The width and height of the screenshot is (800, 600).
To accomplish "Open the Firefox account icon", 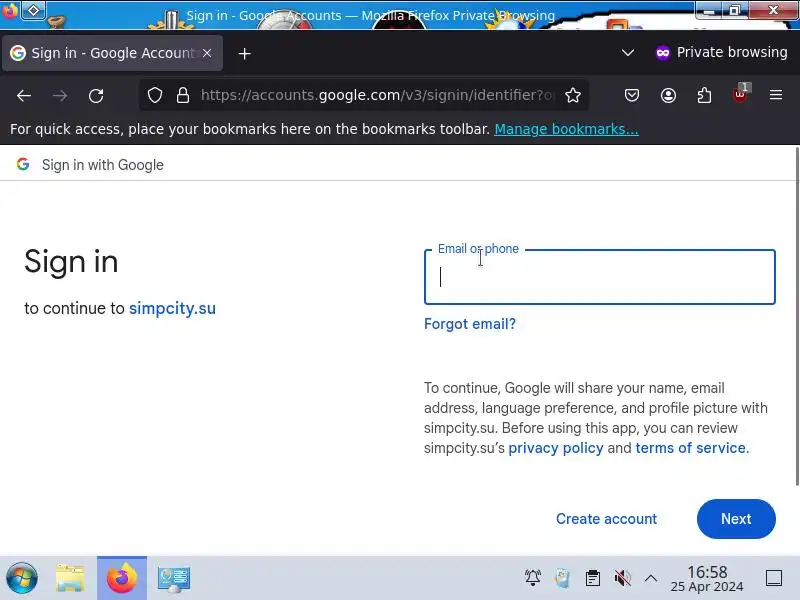I will point(668,95).
